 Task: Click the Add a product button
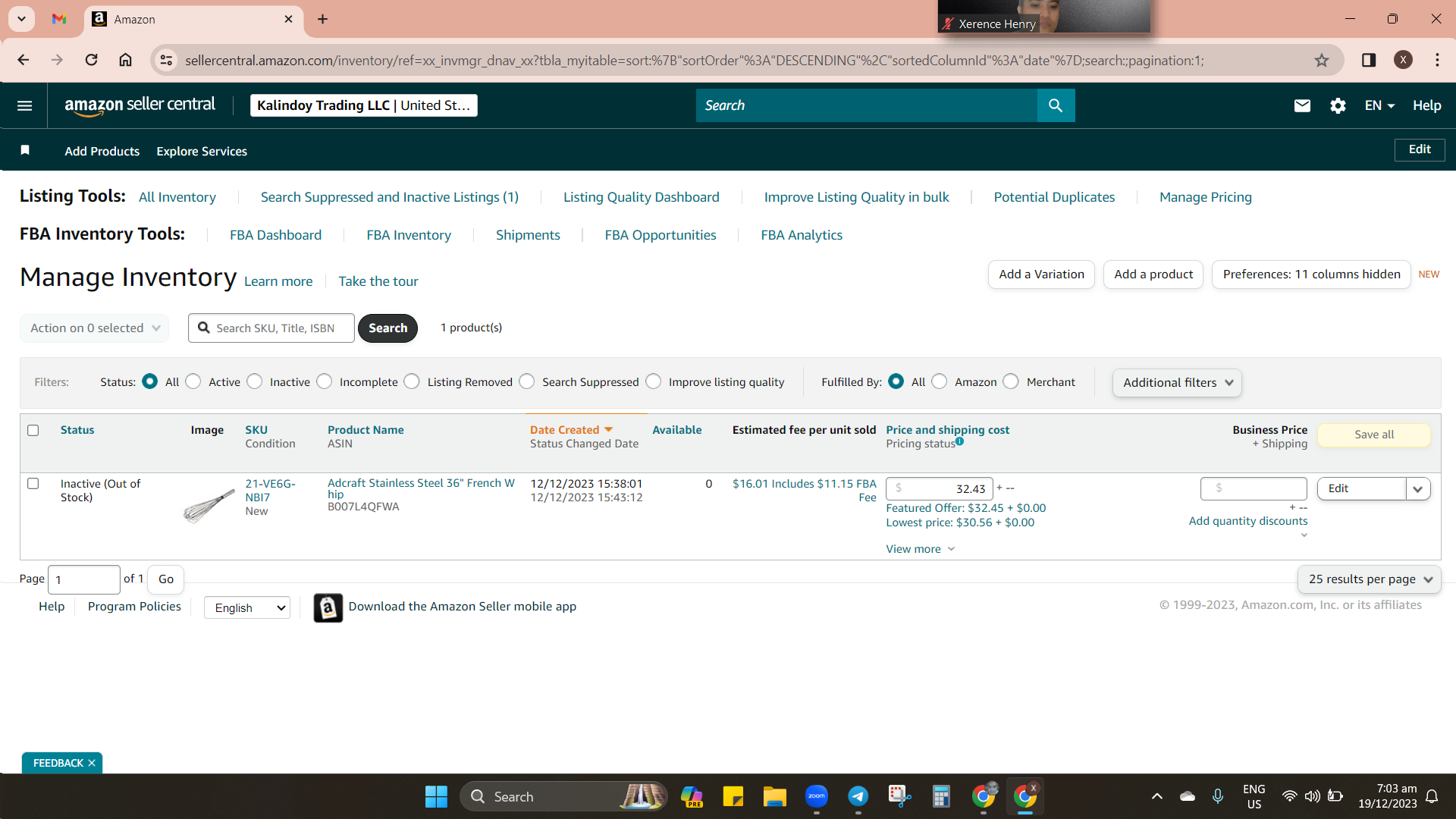(1153, 275)
